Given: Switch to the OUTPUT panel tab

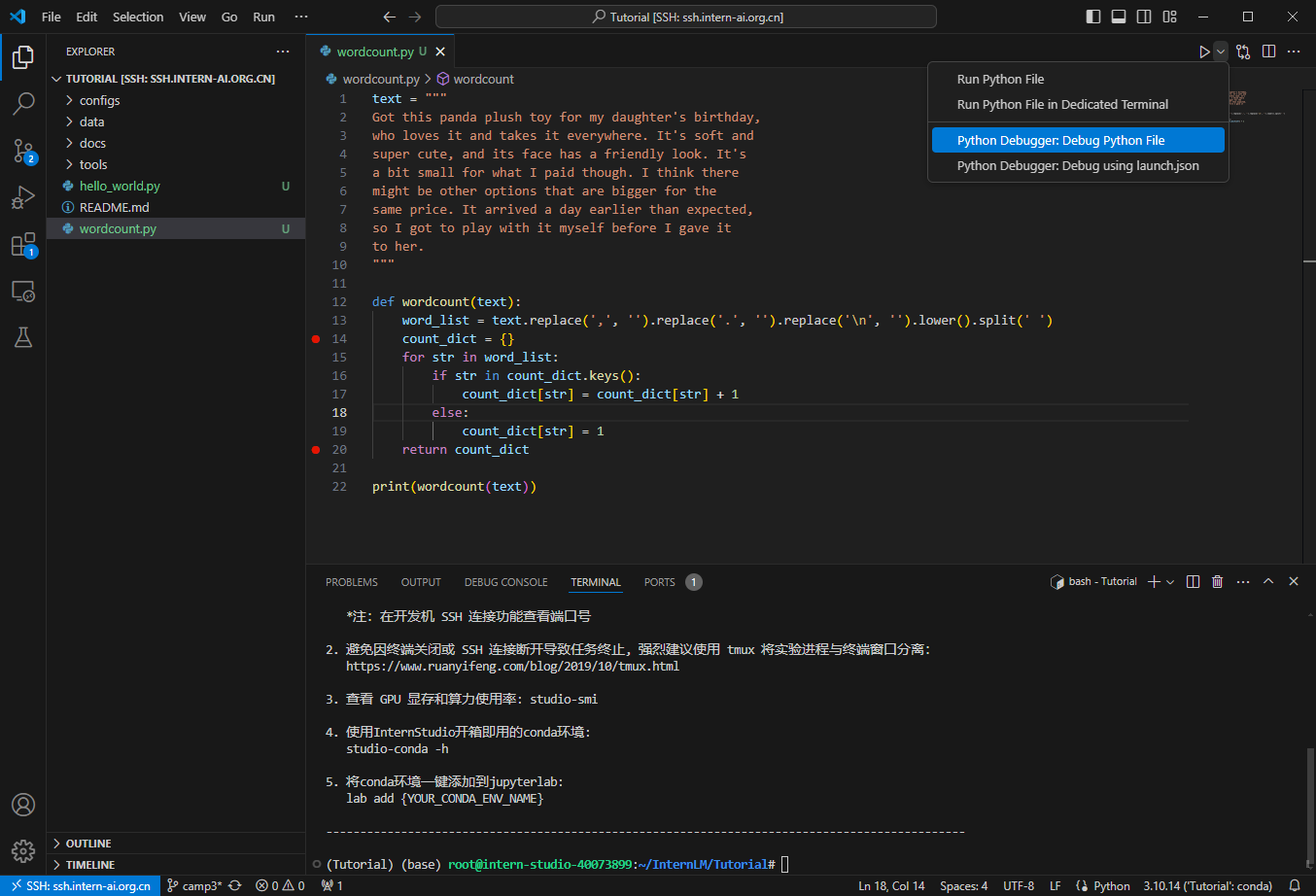Looking at the screenshot, I should [421, 582].
